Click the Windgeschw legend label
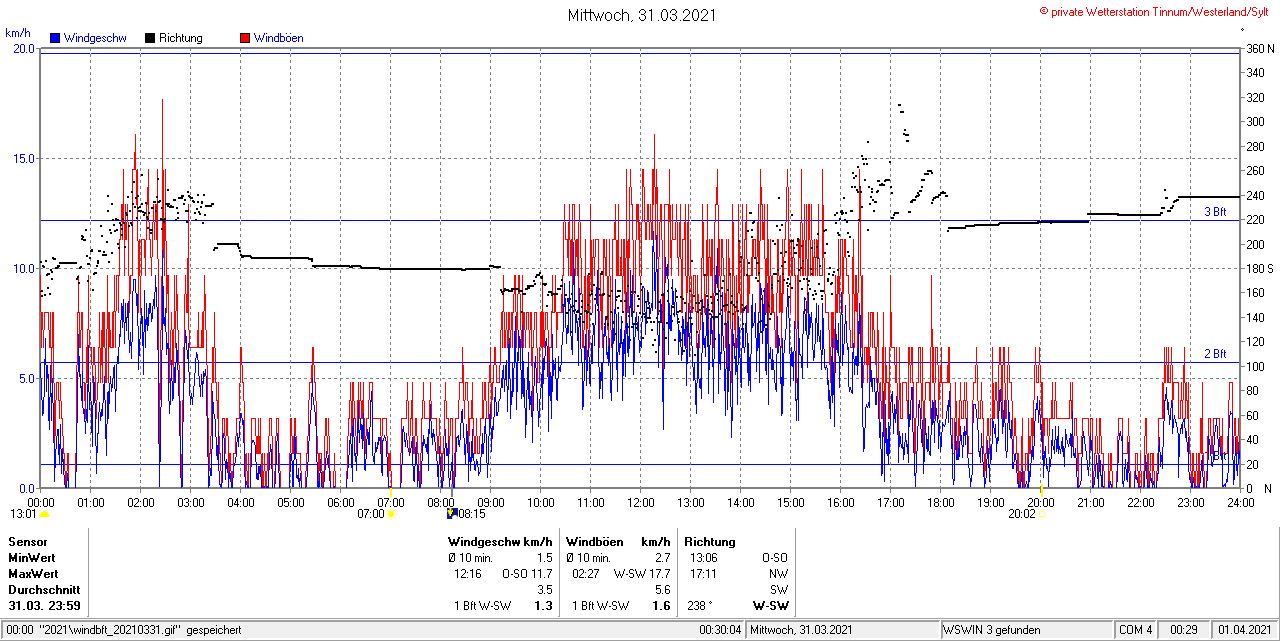The width and height of the screenshot is (1280, 641). (95, 38)
